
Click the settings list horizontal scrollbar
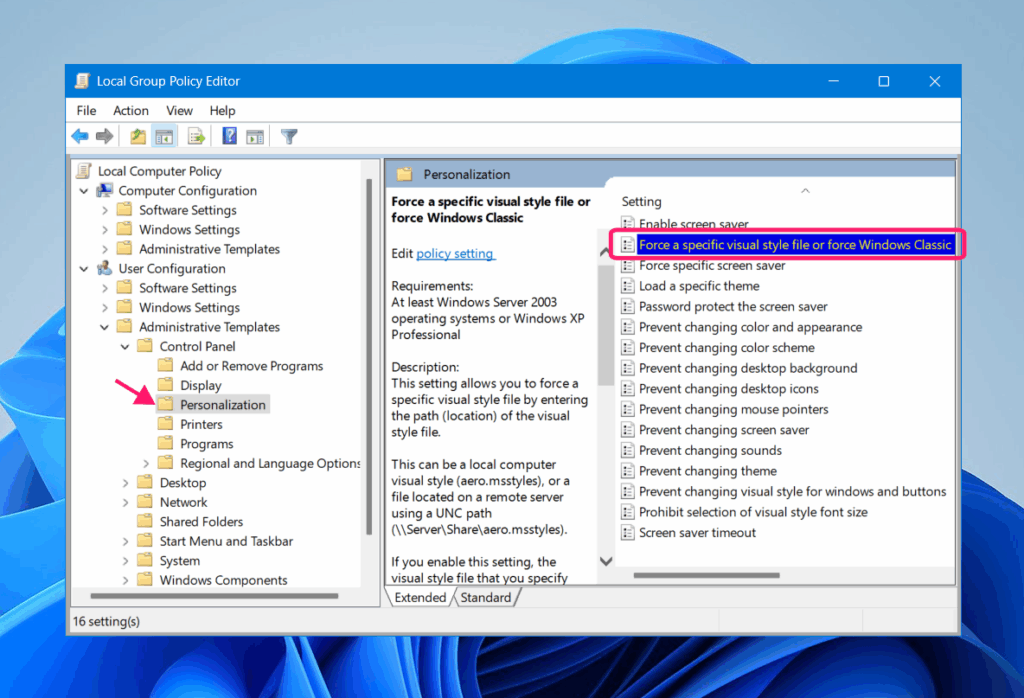(x=707, y=575)
